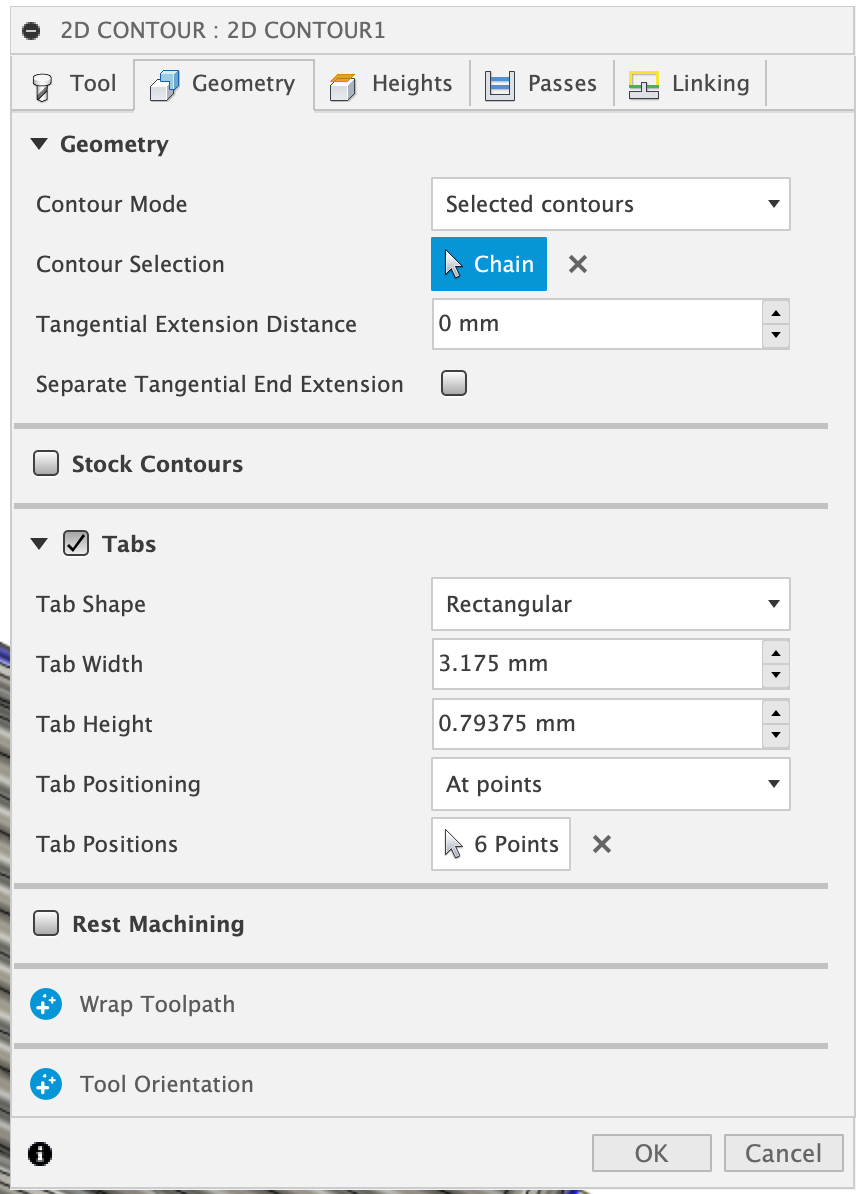Clear Contour Selection with the X icon
866x1194 pixels.
[578, 264]
